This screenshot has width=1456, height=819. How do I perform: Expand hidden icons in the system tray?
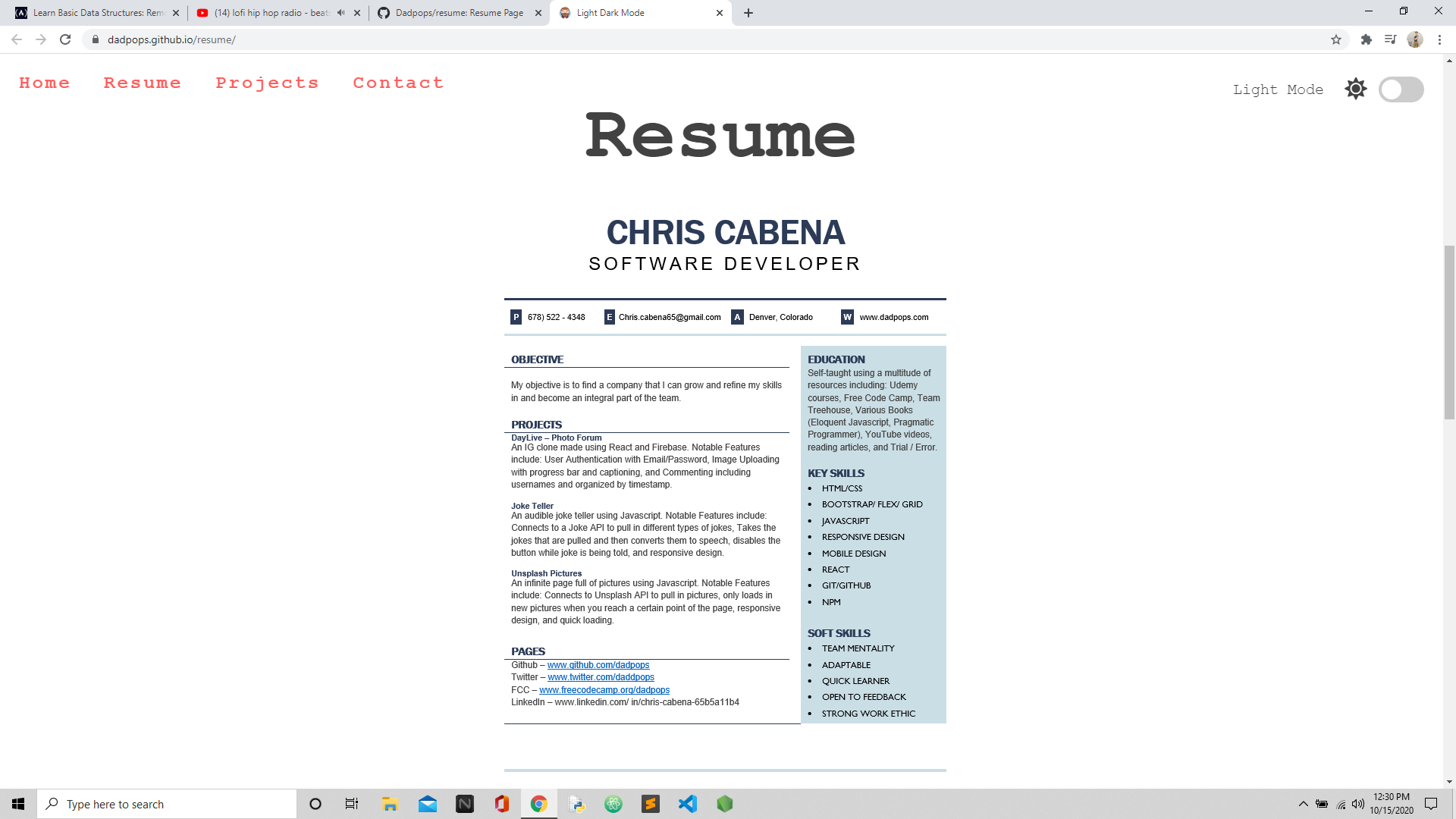tap(1302, 804)
